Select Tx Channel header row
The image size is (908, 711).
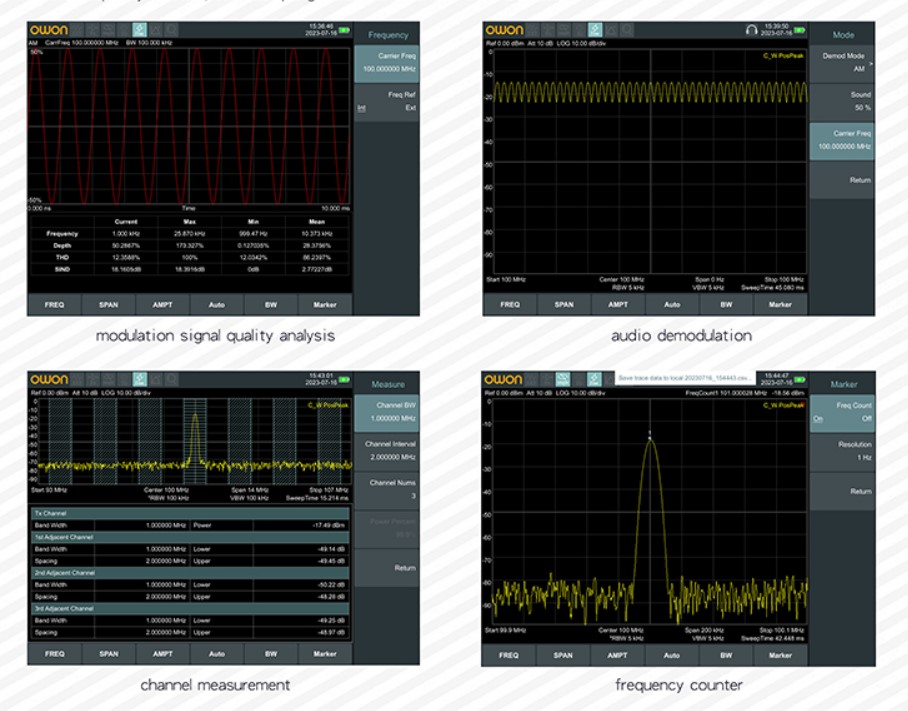click(191, 513)
